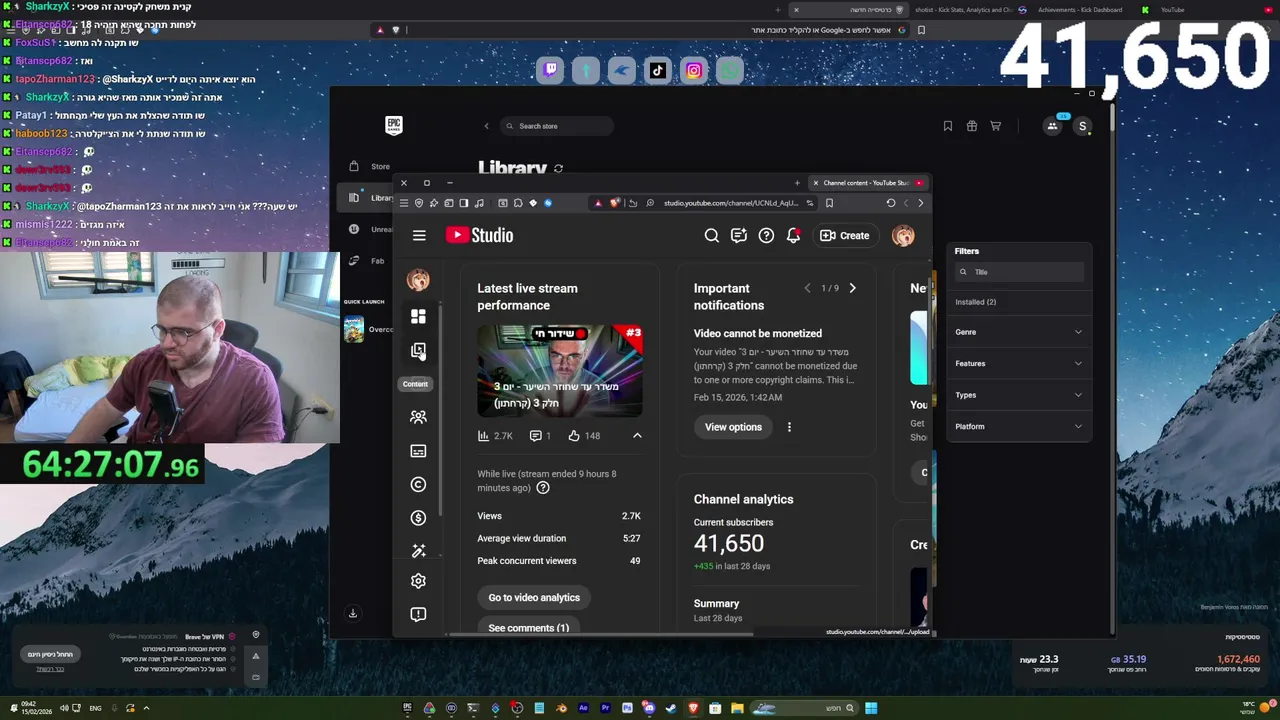This screenshot has height=720, width=1280.
Task: Open the account avatar in Studio header
Action: [903, 236]
